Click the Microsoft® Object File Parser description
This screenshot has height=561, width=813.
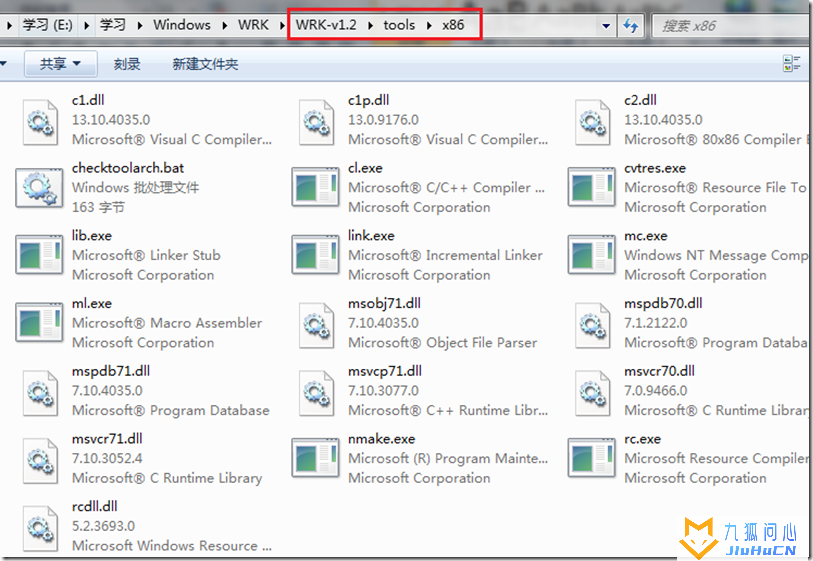[443, 343]
